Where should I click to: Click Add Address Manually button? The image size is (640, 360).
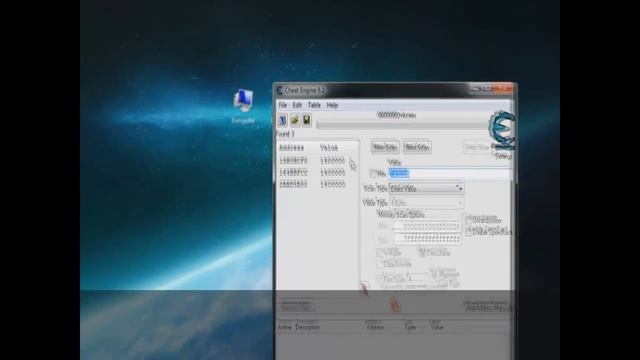point(488,307)
